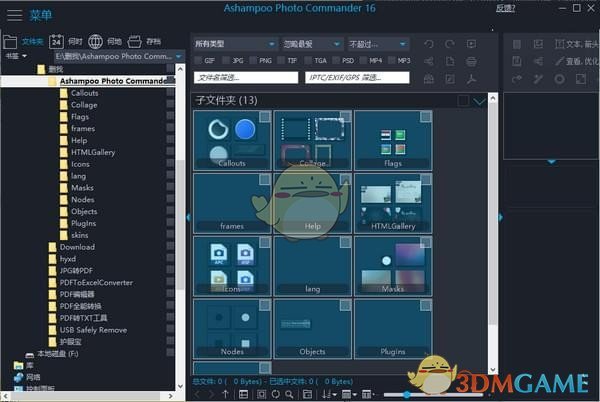Select 本地磁盘 (F:) drive in tree

pos(57,354)
